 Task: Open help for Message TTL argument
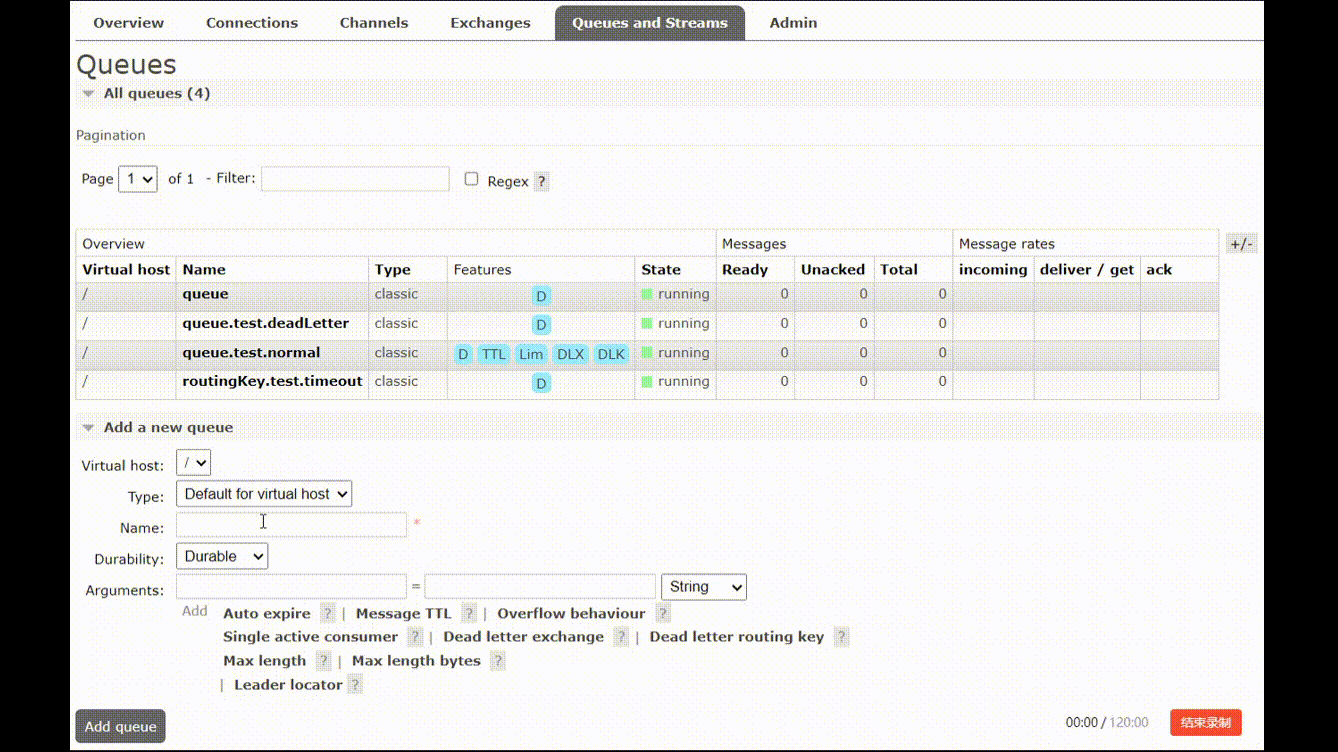[x=469, y=614]
